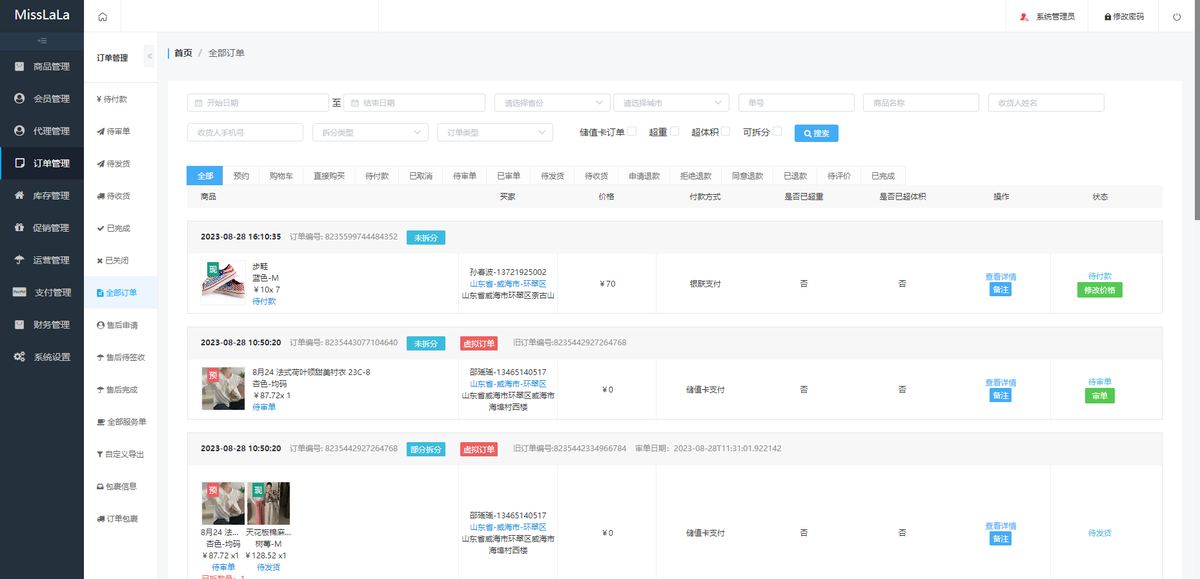Open 会员管理 in the main sidebar
This screenshot has height=579, width=1200.
tap(42, 99)
